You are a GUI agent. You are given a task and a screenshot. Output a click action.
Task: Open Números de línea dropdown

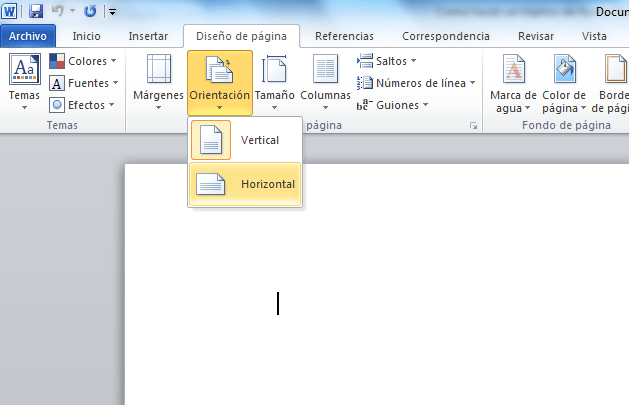[416, 83]
